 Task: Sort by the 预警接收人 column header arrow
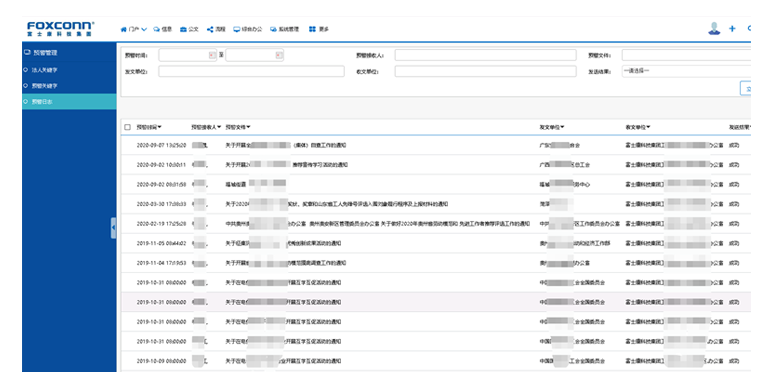click(219, 127)
